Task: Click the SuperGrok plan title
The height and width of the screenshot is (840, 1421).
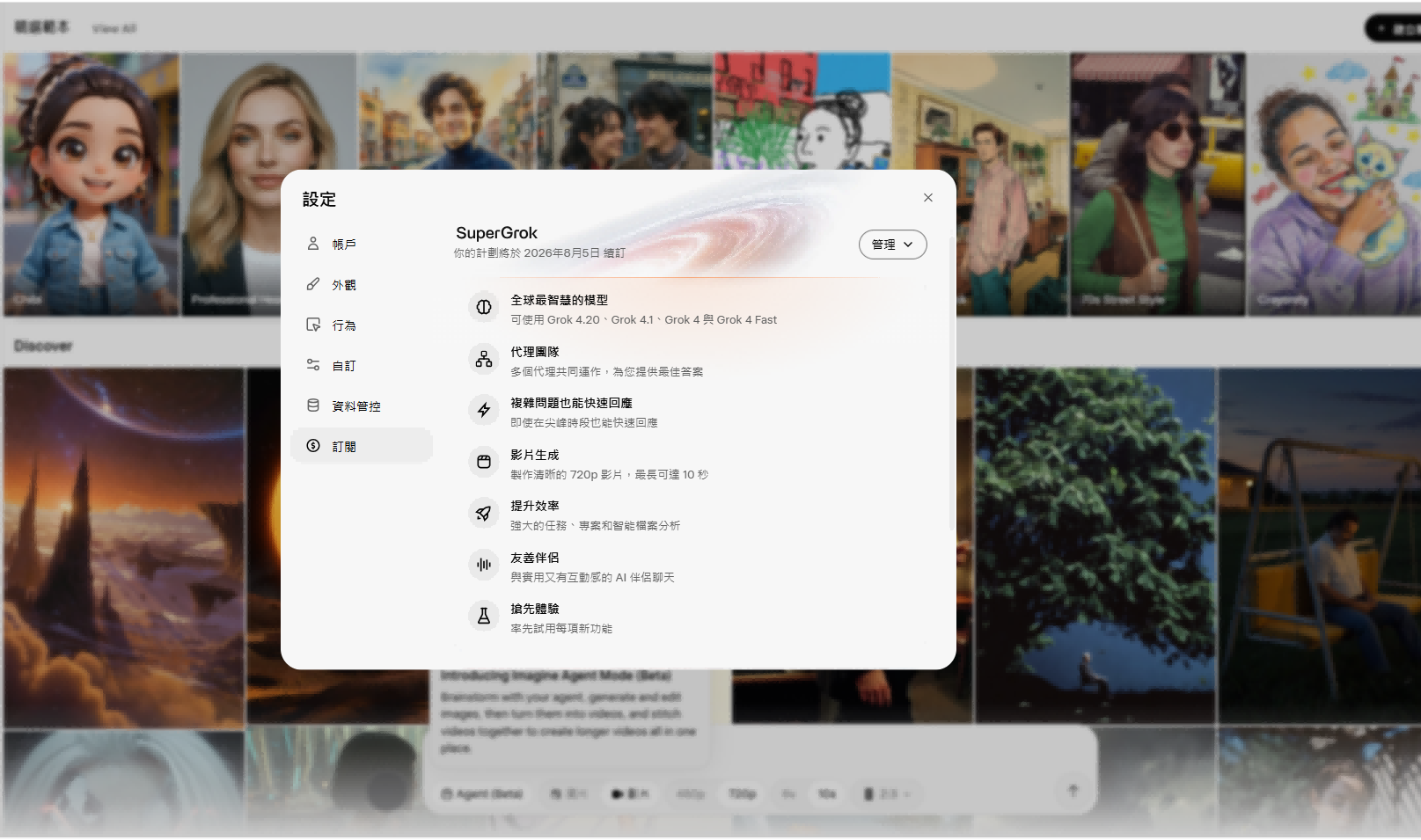Action: 496,233
